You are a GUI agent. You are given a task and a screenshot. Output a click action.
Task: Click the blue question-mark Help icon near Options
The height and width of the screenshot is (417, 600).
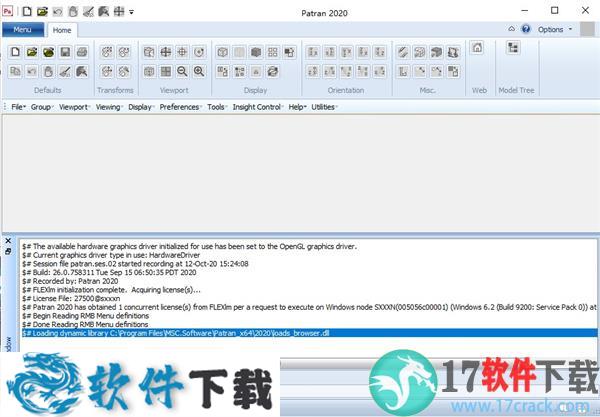526,29
